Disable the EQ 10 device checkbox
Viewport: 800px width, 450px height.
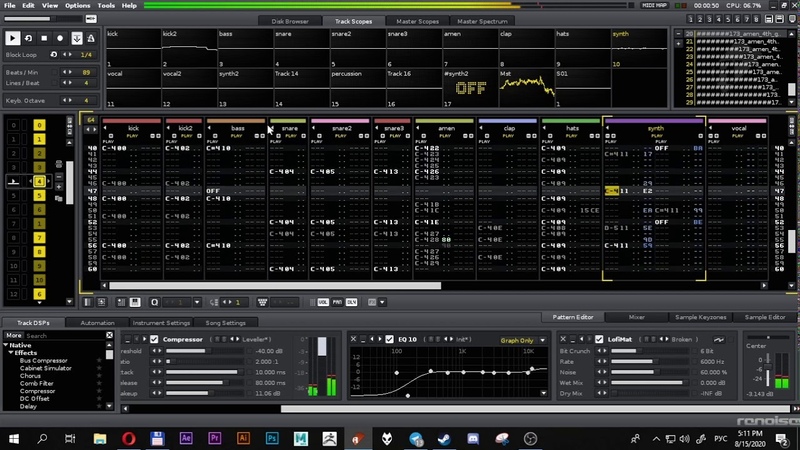[x=389, y=339]
